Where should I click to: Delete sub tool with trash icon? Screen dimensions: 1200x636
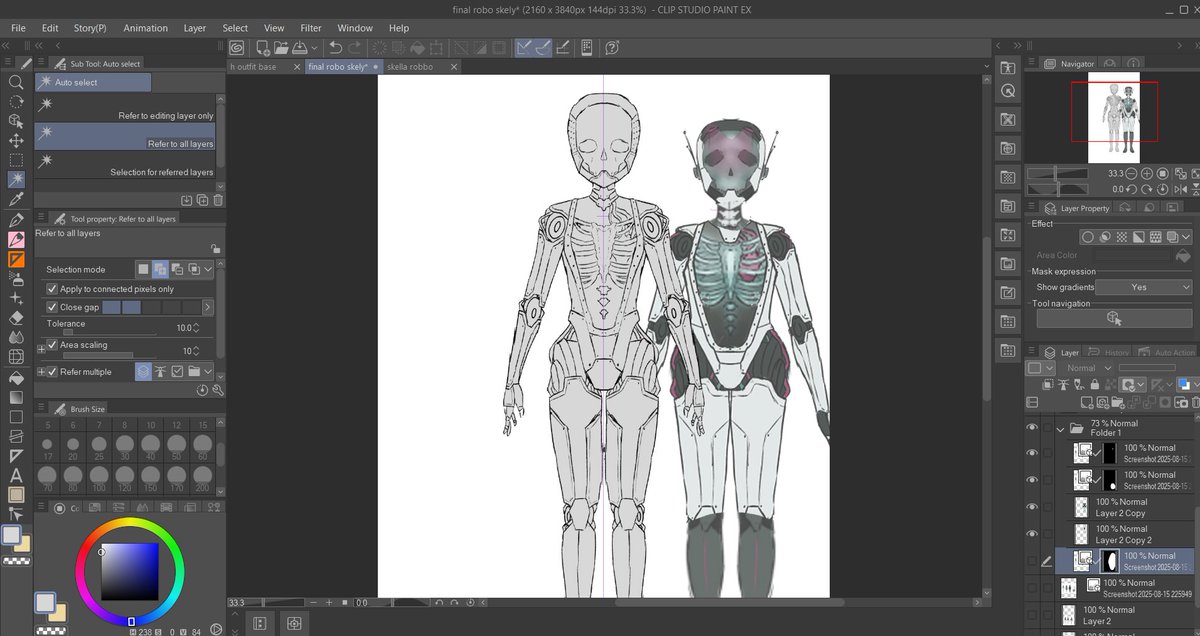[x=217, y=200]
